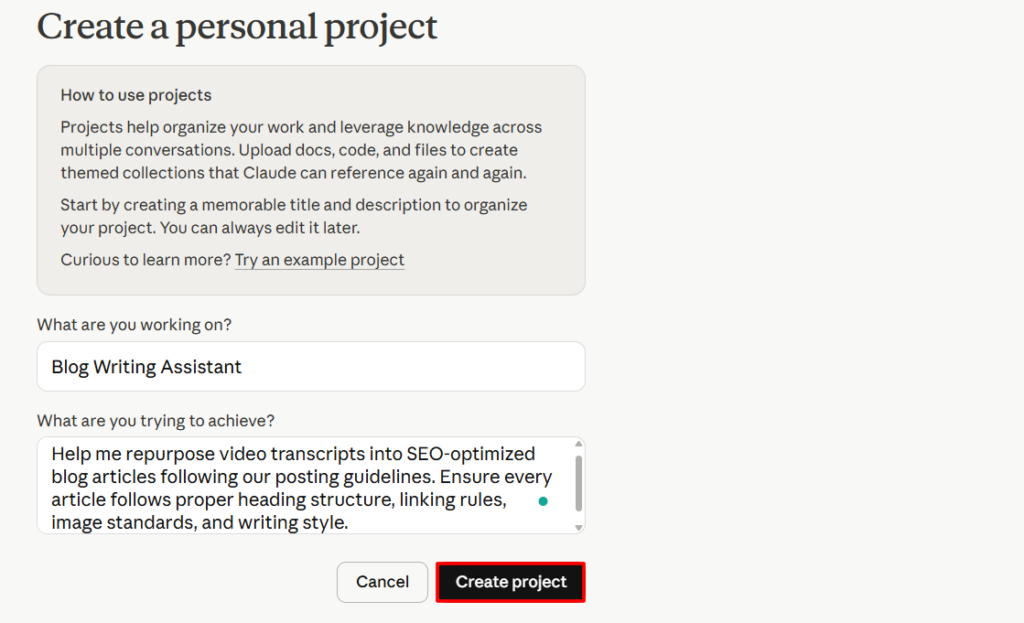Click the "How to use projects" title
This screenshot has height=623, width=1024.
click(136, 96)
